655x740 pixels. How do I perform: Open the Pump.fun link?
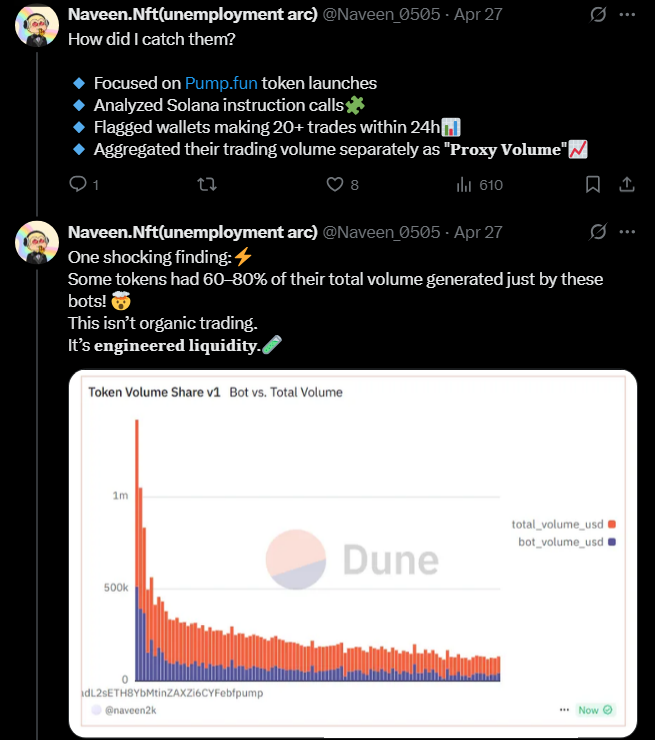coord(221,83)
